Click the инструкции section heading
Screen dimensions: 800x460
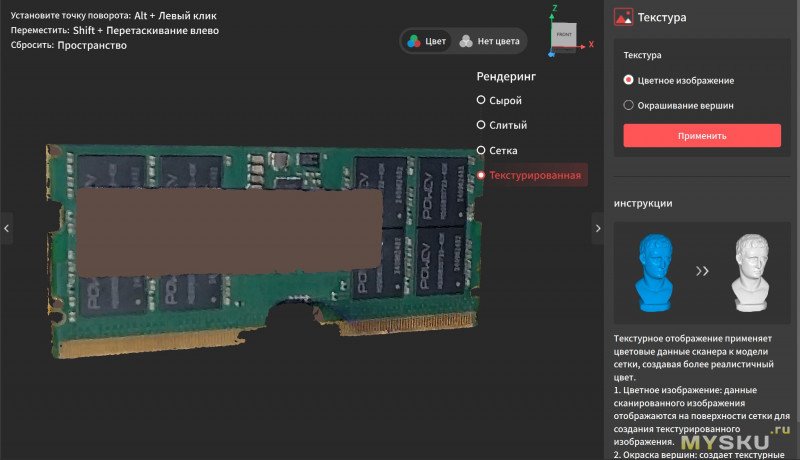pos(642,203)
